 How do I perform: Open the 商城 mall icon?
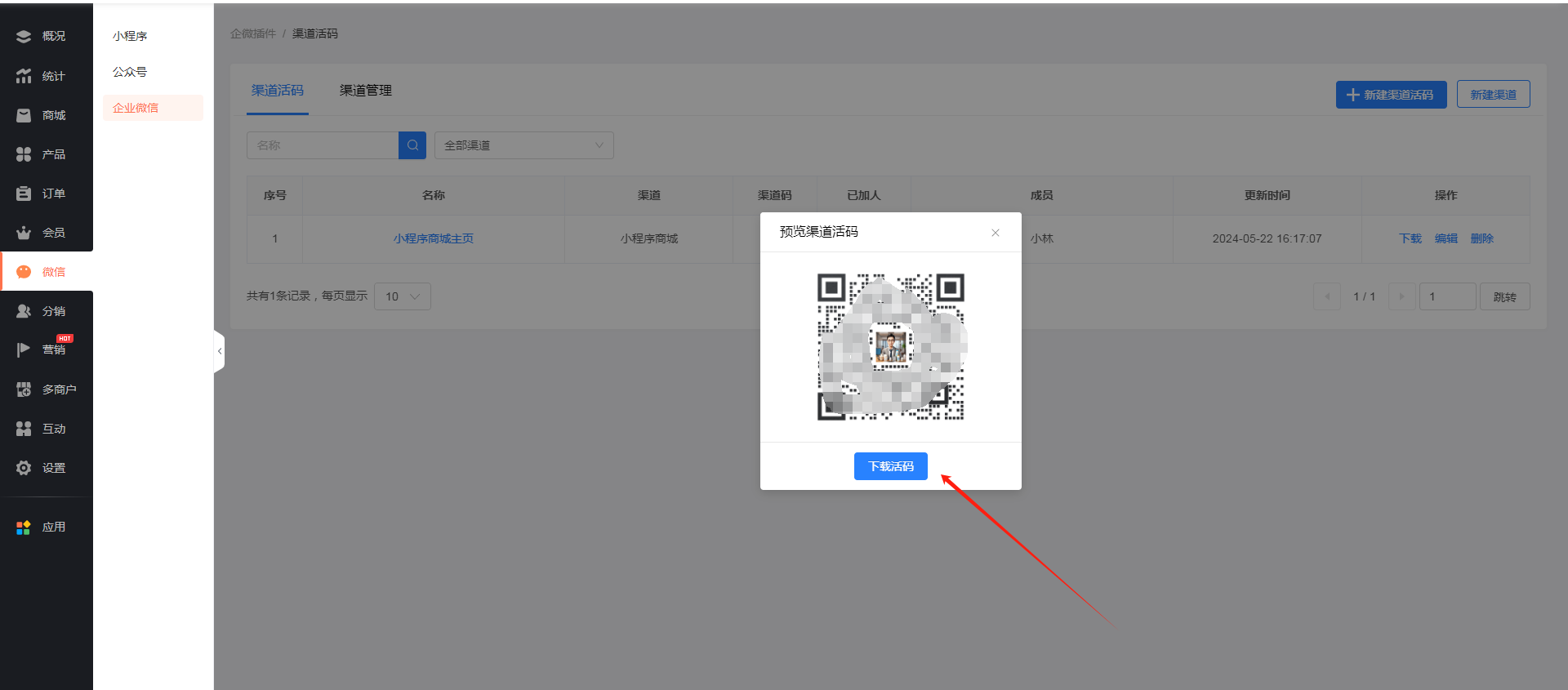coord(24,115)
